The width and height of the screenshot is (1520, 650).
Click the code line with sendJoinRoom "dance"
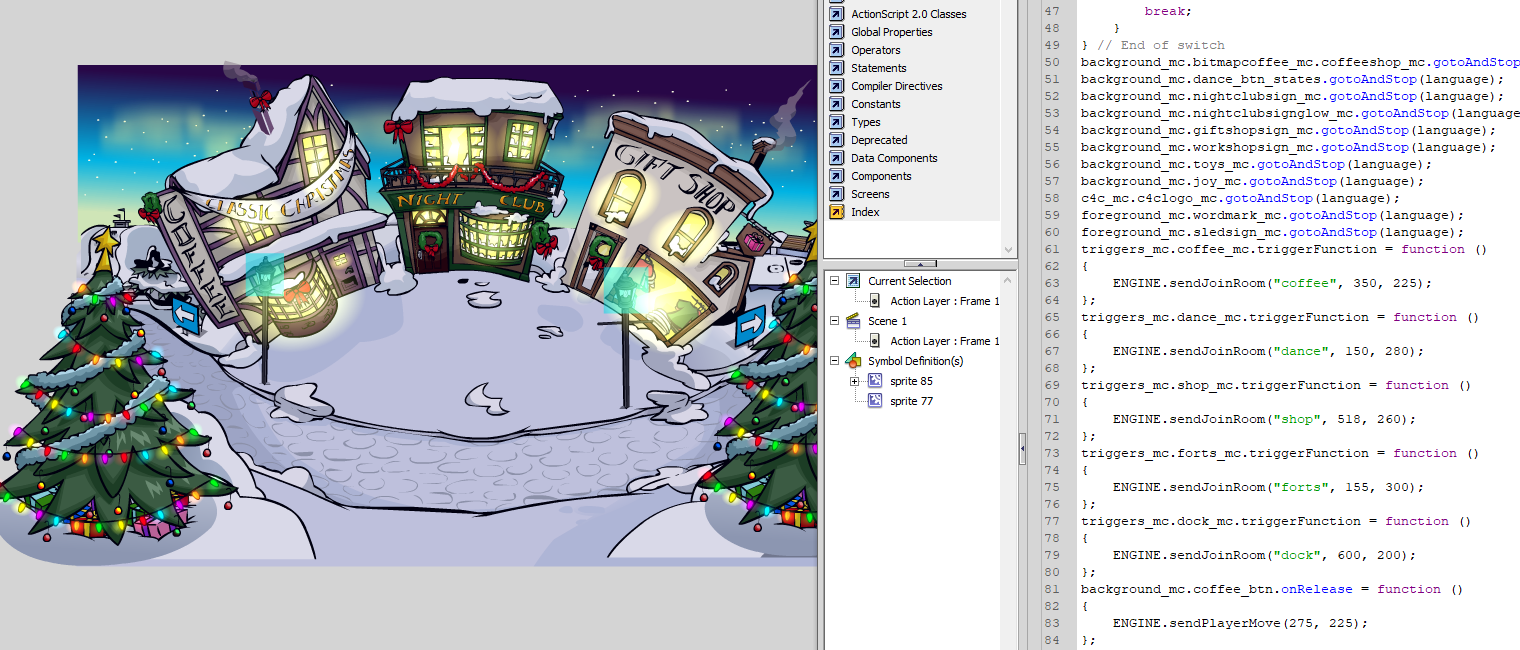1268,351
